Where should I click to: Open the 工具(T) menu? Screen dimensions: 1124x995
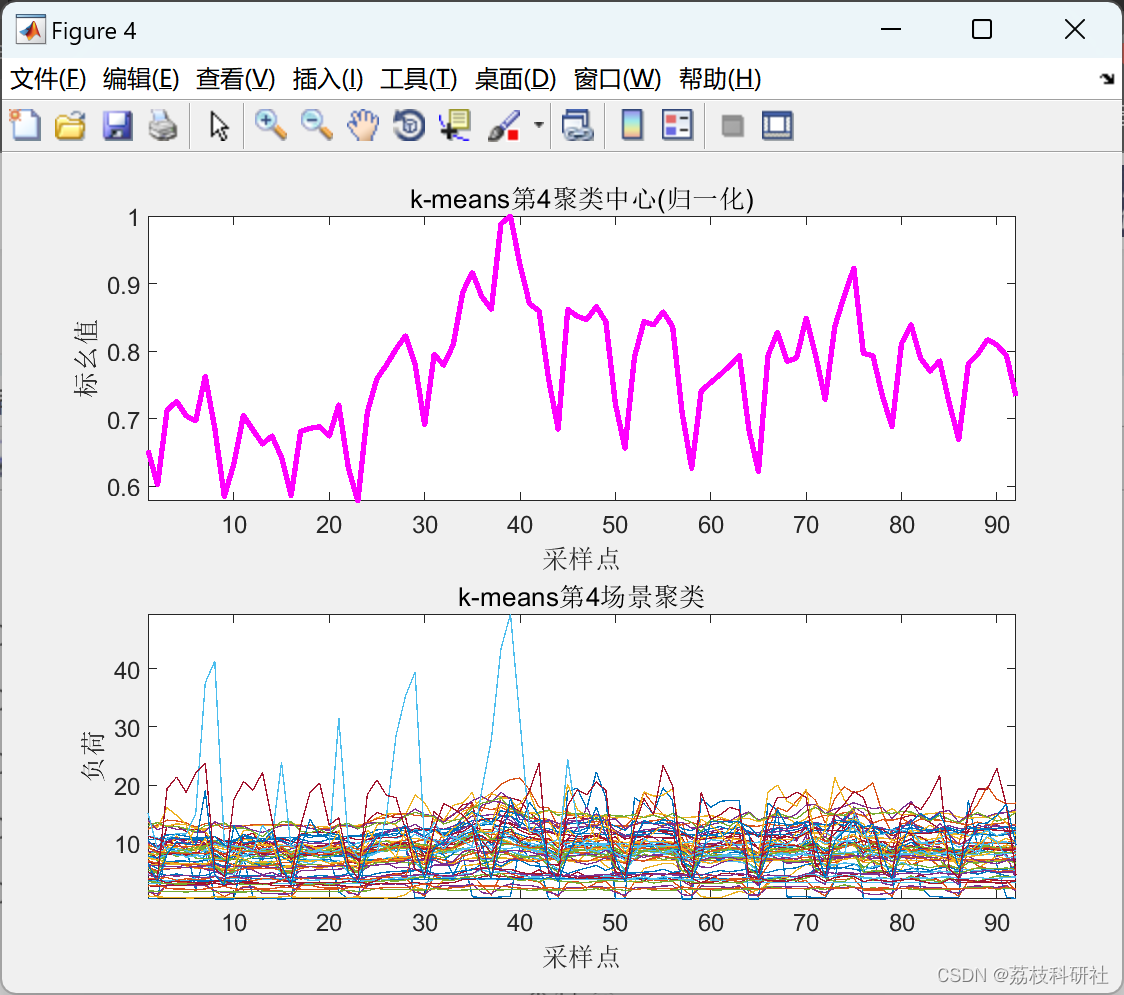[x=419, y=79]
